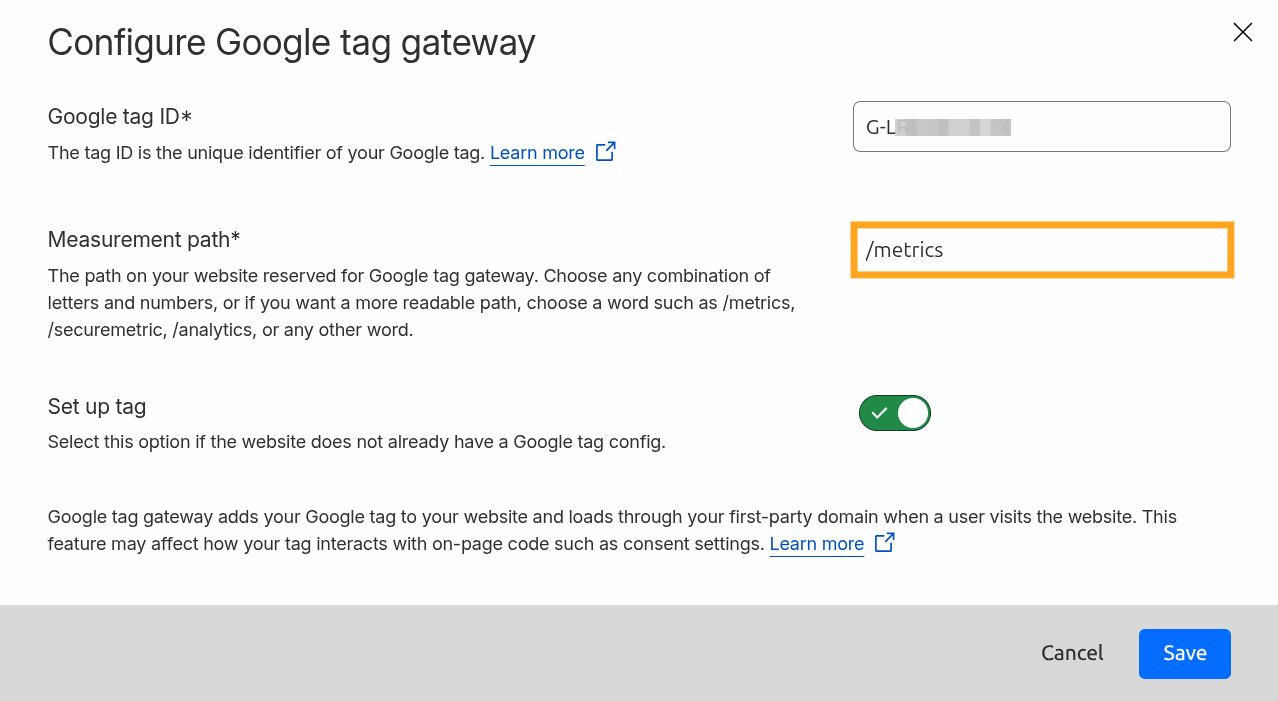Close the Configure Google tag gateway dialog
Image resolution: width=1278 pixels, height=701 pixels.
1242,33
